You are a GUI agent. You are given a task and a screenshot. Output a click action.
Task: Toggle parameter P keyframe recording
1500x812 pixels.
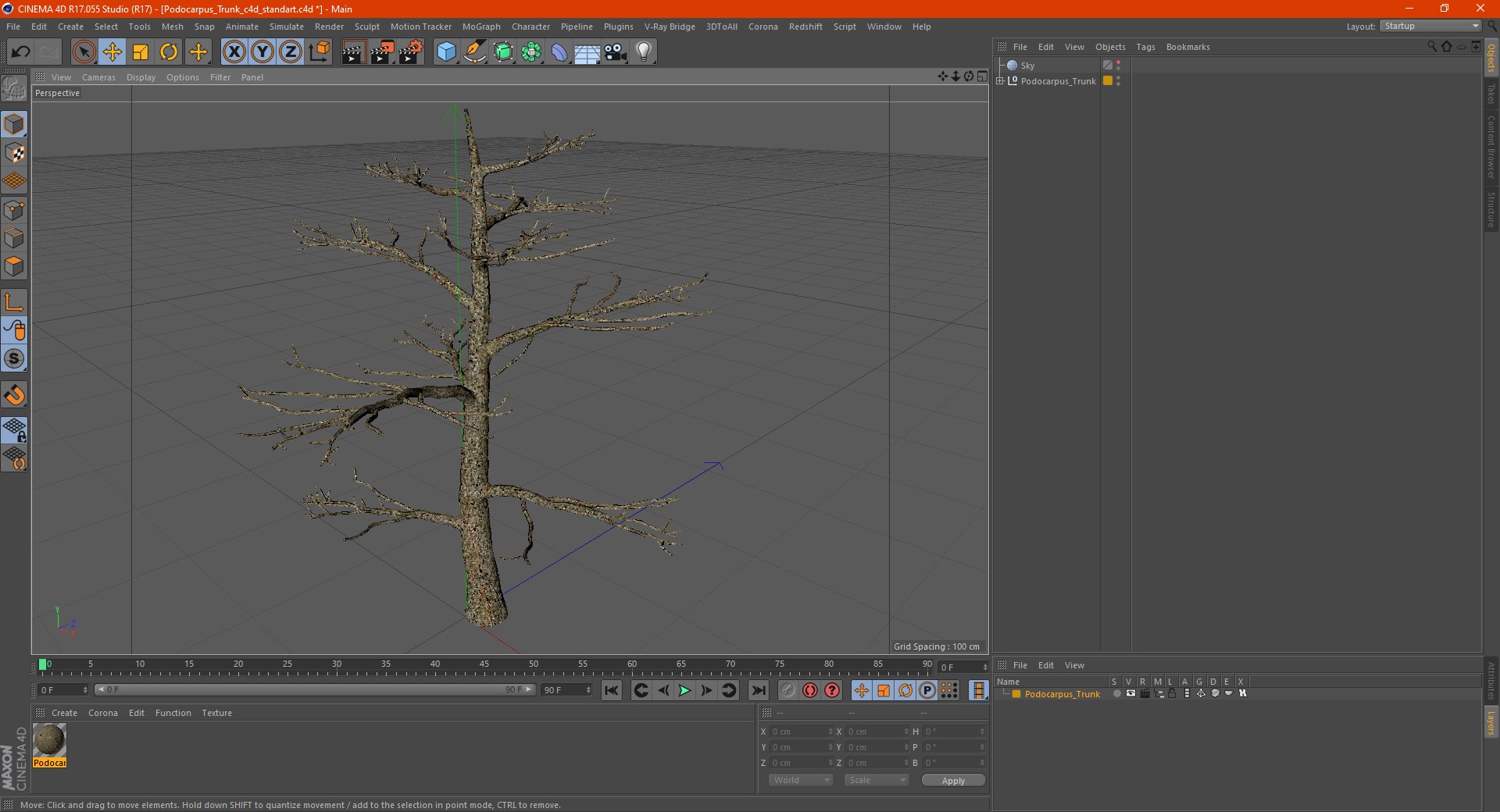[x=927, y=690]
